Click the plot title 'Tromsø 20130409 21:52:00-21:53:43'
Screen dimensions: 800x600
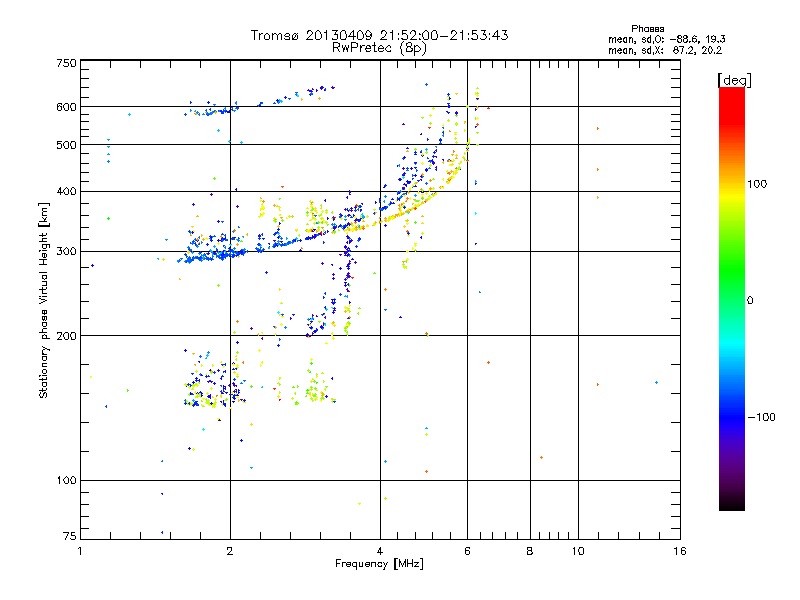coord(379,35)
